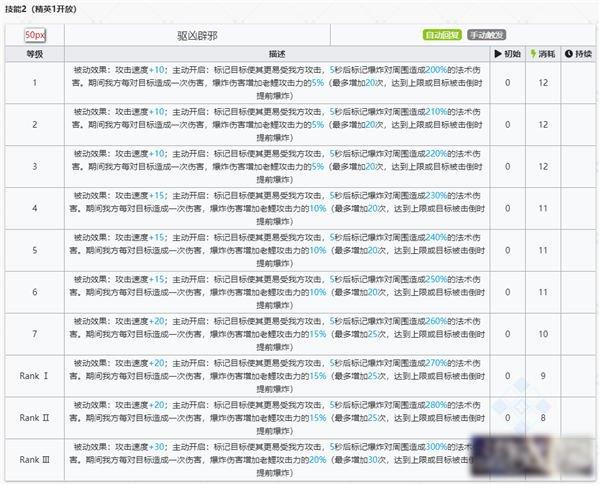600x485 pixels.
Task: Select level 2 row label
Action: [x=35, y=124]
